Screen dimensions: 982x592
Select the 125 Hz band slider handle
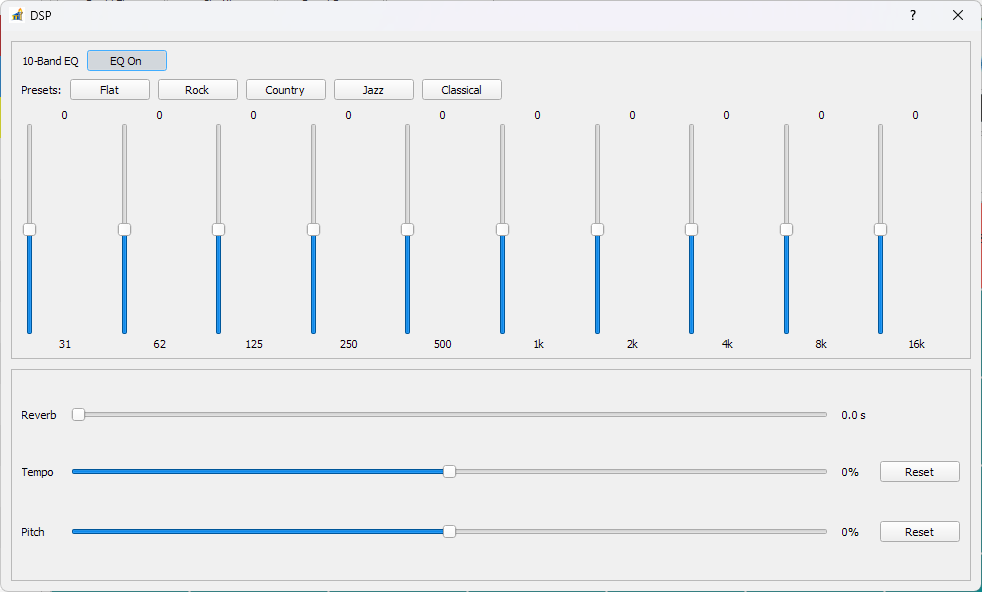218,229
